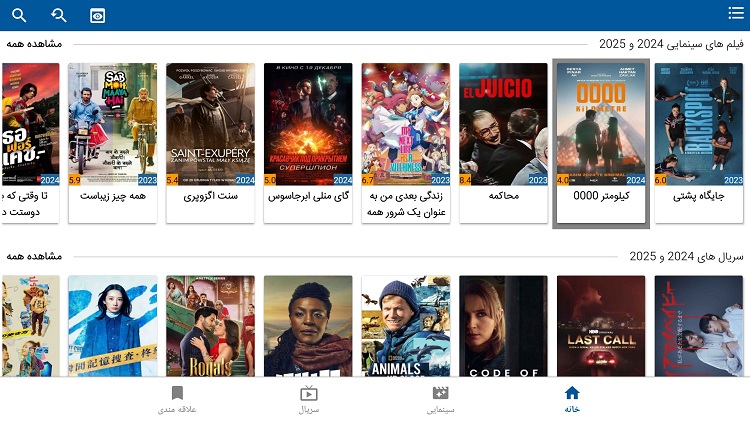
Task: Select the TV series icon
Action: point(309,393)
